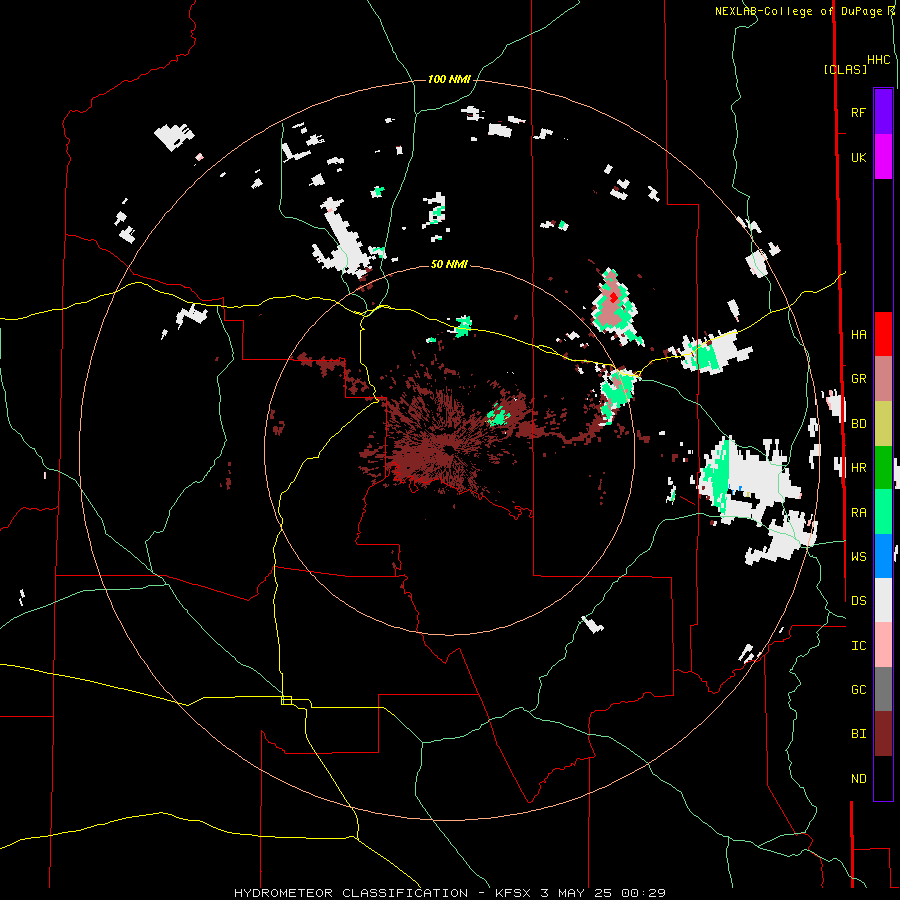This screenshot has width=900, height=900.
Task: Click the IC ice crystals pink swatch
Action: (x=883, y=645)
